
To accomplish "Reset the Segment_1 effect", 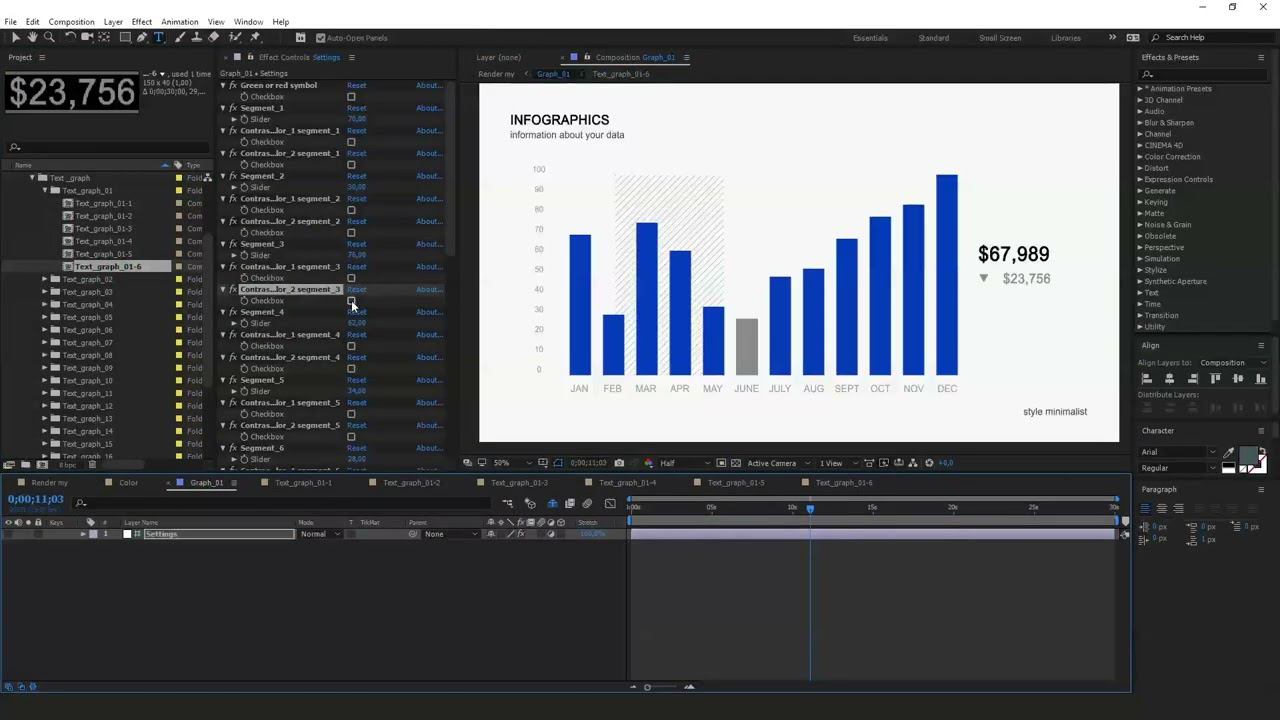I will (x=356, y=108).
